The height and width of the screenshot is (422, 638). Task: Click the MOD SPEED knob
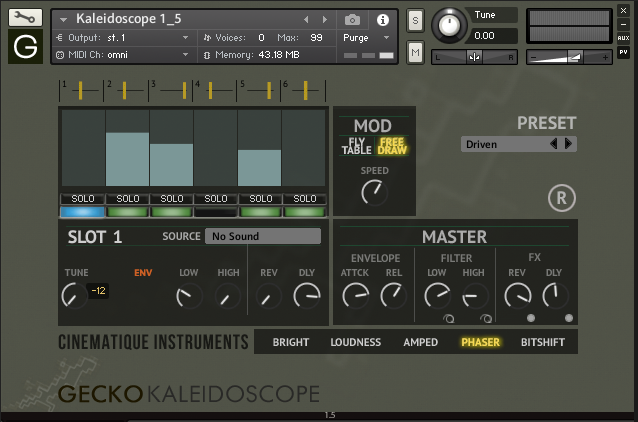(374, 193)
